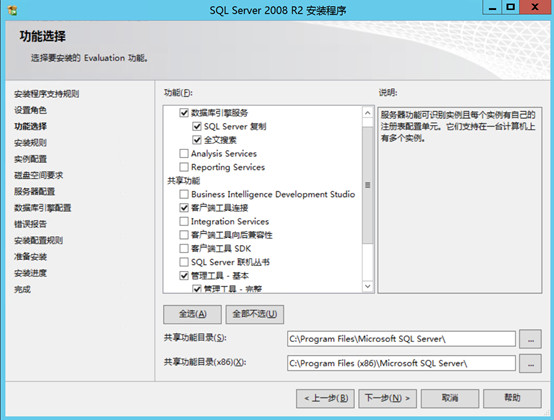Check the 客户端工具向后兼容性 checkbox

184,235
